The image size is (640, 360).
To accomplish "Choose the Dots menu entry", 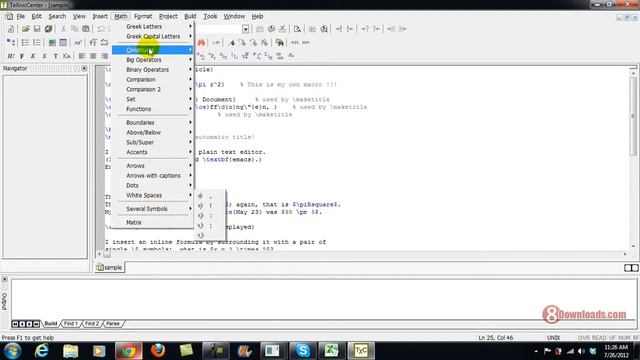I will coord(153,185).
